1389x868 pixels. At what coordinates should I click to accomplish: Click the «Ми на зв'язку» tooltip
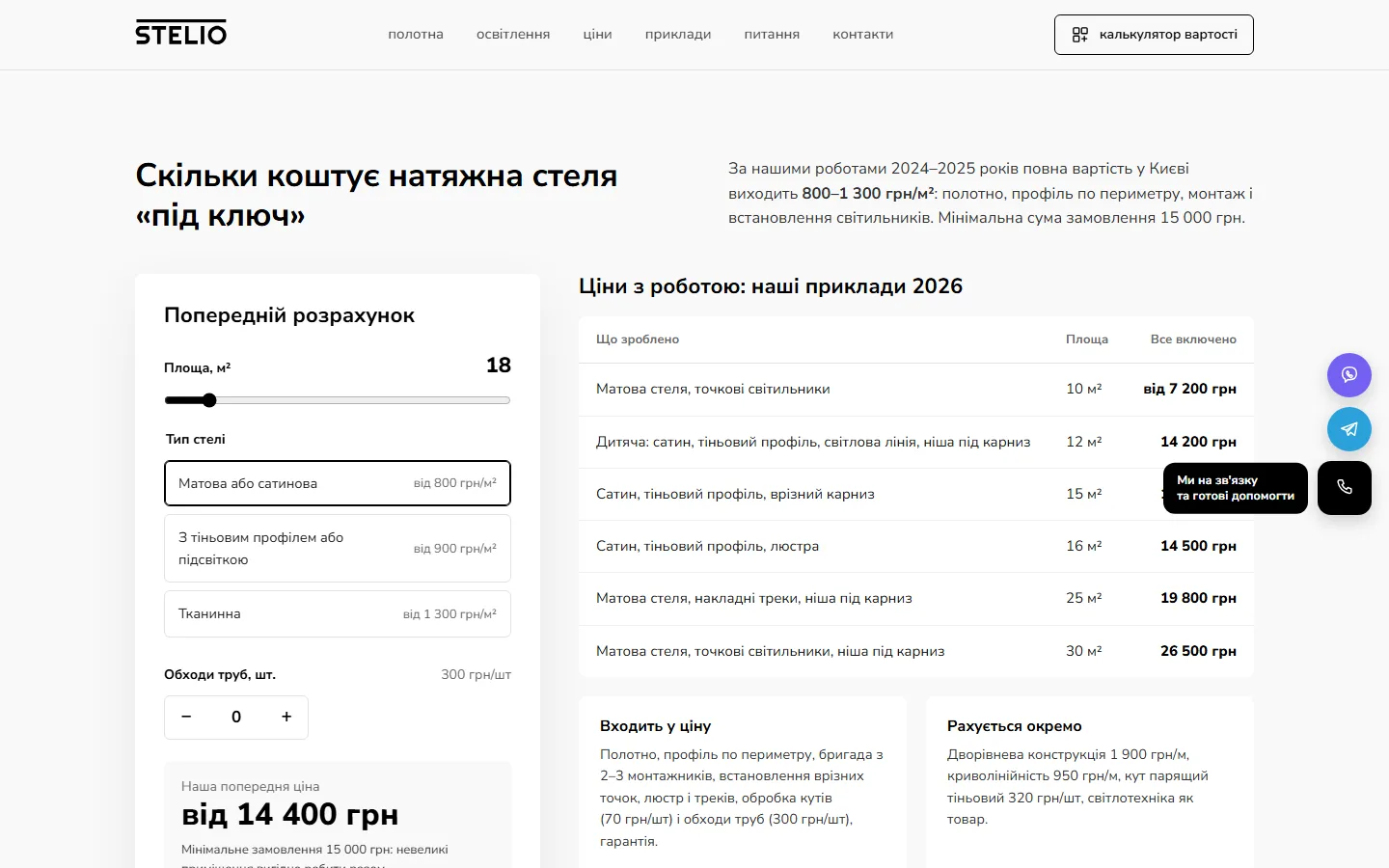(1236, 488)
